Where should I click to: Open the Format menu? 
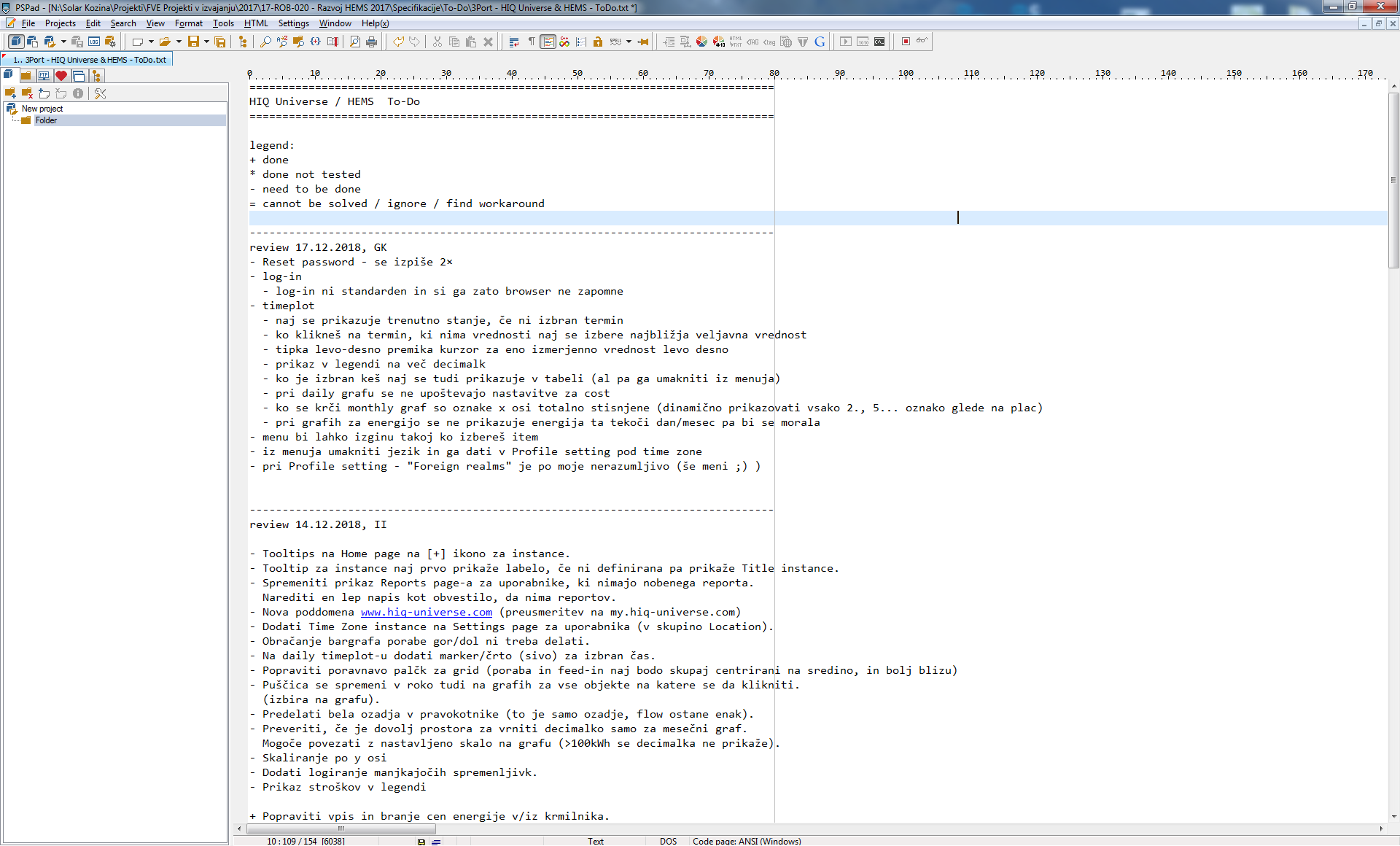pyautogui.click(x=188, y=23)
